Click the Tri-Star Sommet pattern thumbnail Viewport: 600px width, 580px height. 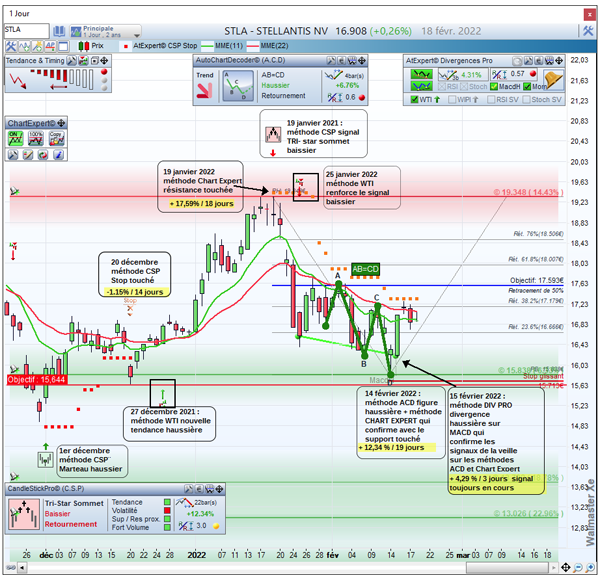point(24,514)
